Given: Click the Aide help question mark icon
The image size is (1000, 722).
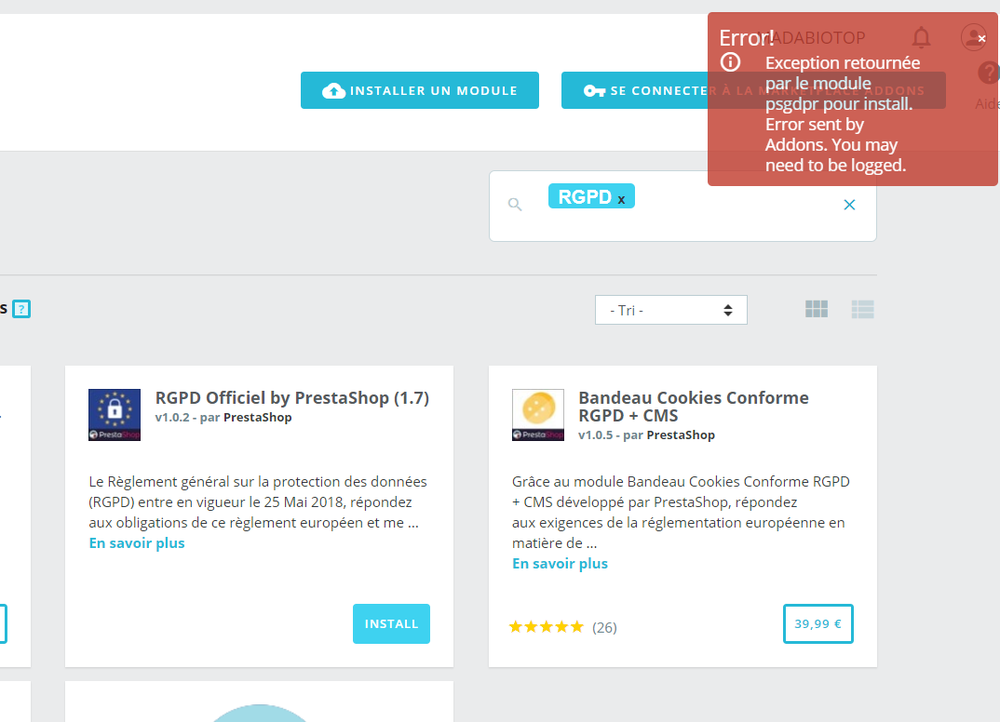Looking at the screenshot, I should pos(988,73).
